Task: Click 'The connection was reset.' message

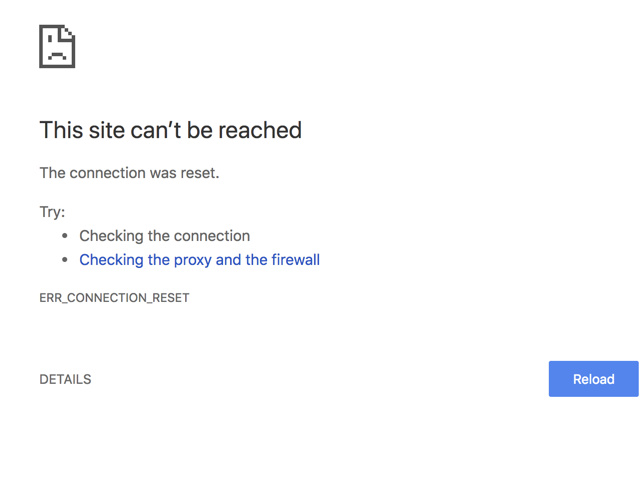Action: [129, 173]
